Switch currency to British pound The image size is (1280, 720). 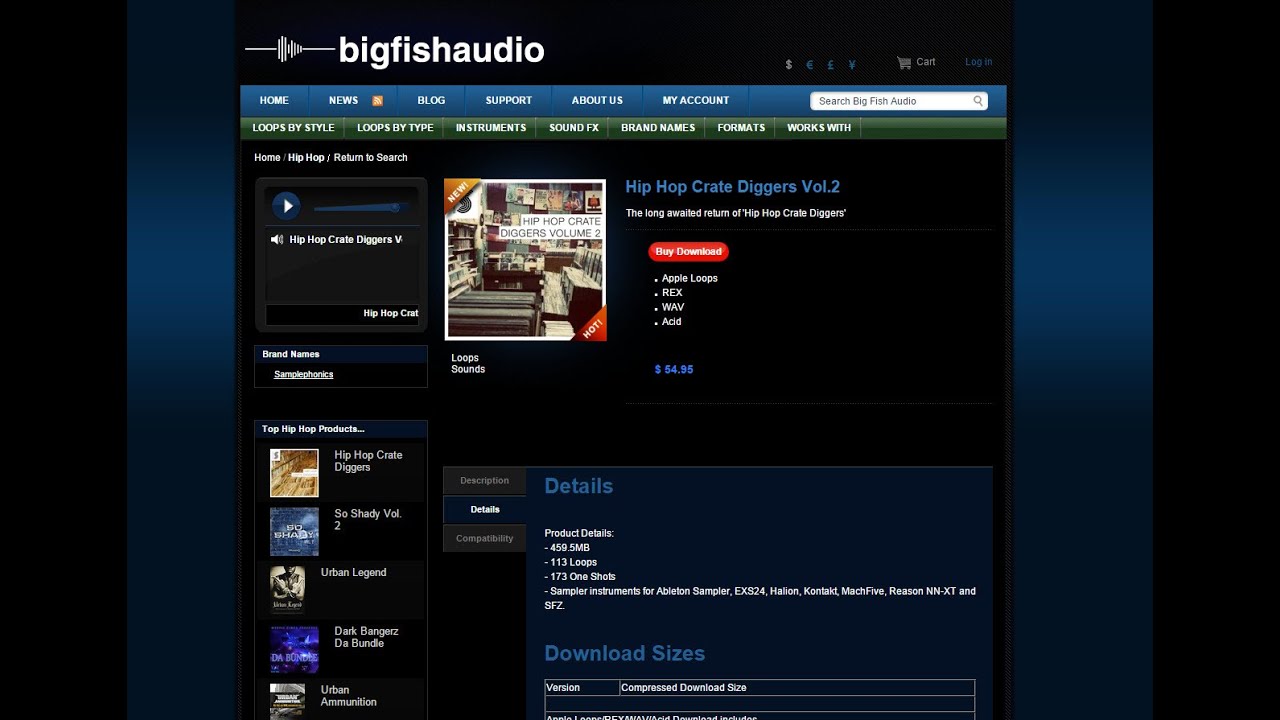[831, 65]
